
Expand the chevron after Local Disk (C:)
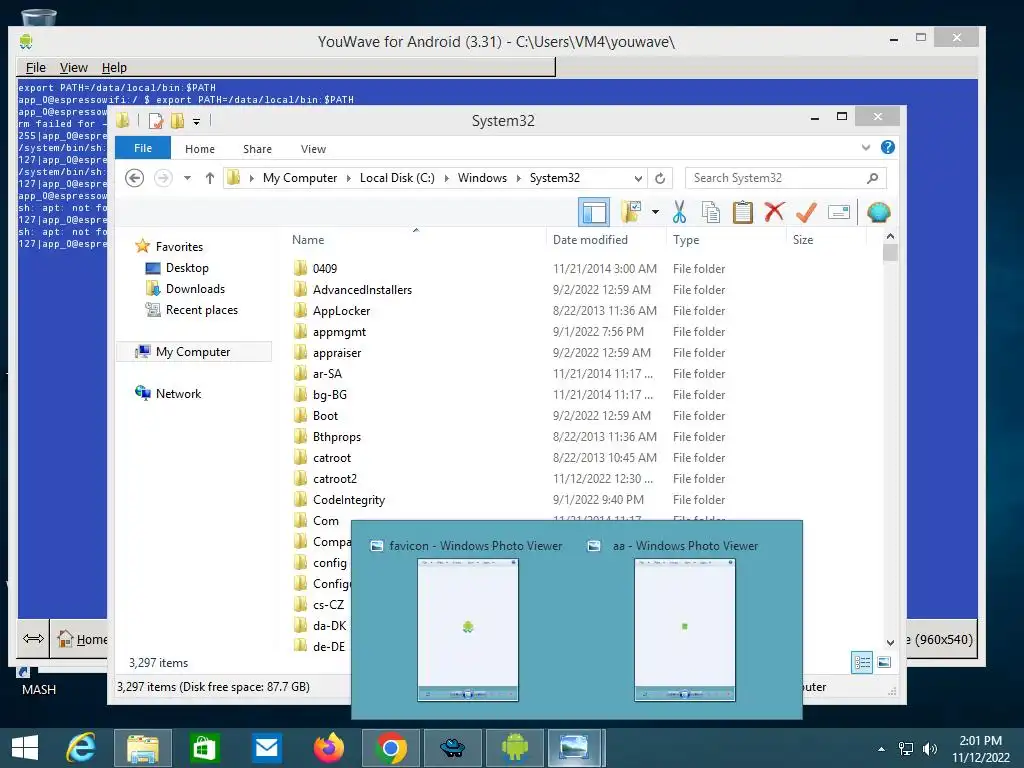click(x=447, y=178)
